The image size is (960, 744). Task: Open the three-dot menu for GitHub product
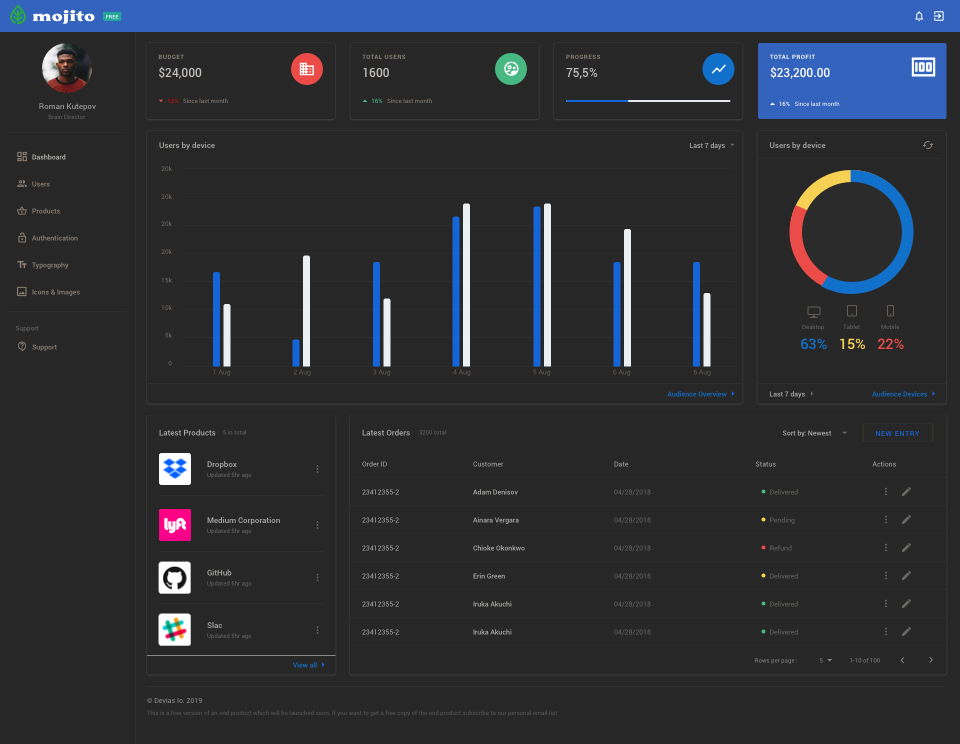click(318, 578)
